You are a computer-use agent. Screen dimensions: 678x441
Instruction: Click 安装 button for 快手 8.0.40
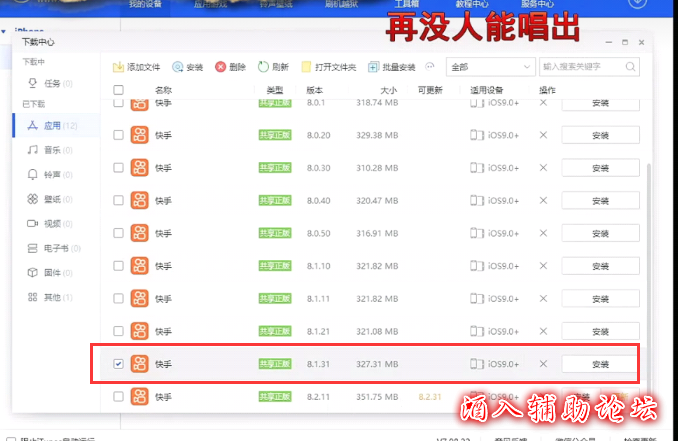click(600, 201)
